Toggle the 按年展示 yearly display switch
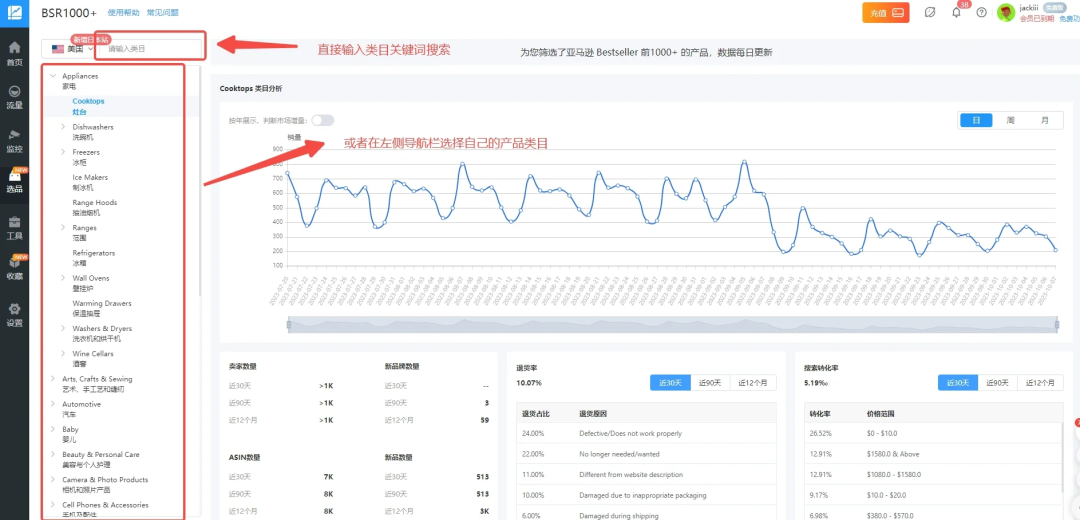The height and width of the screenshot is (520, 1080). [x=322, y=121]
